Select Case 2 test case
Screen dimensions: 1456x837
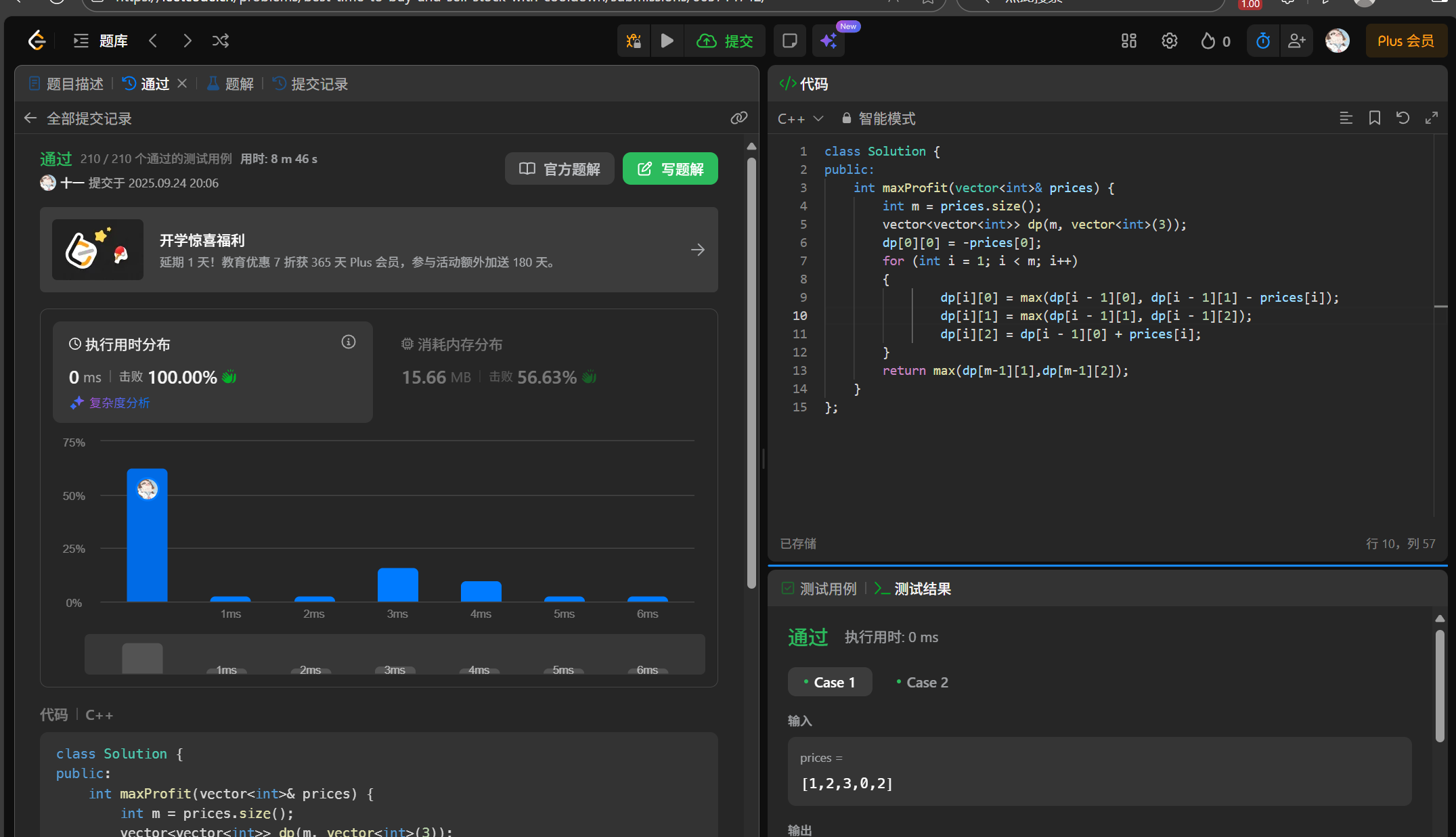[x=922, y=682]
